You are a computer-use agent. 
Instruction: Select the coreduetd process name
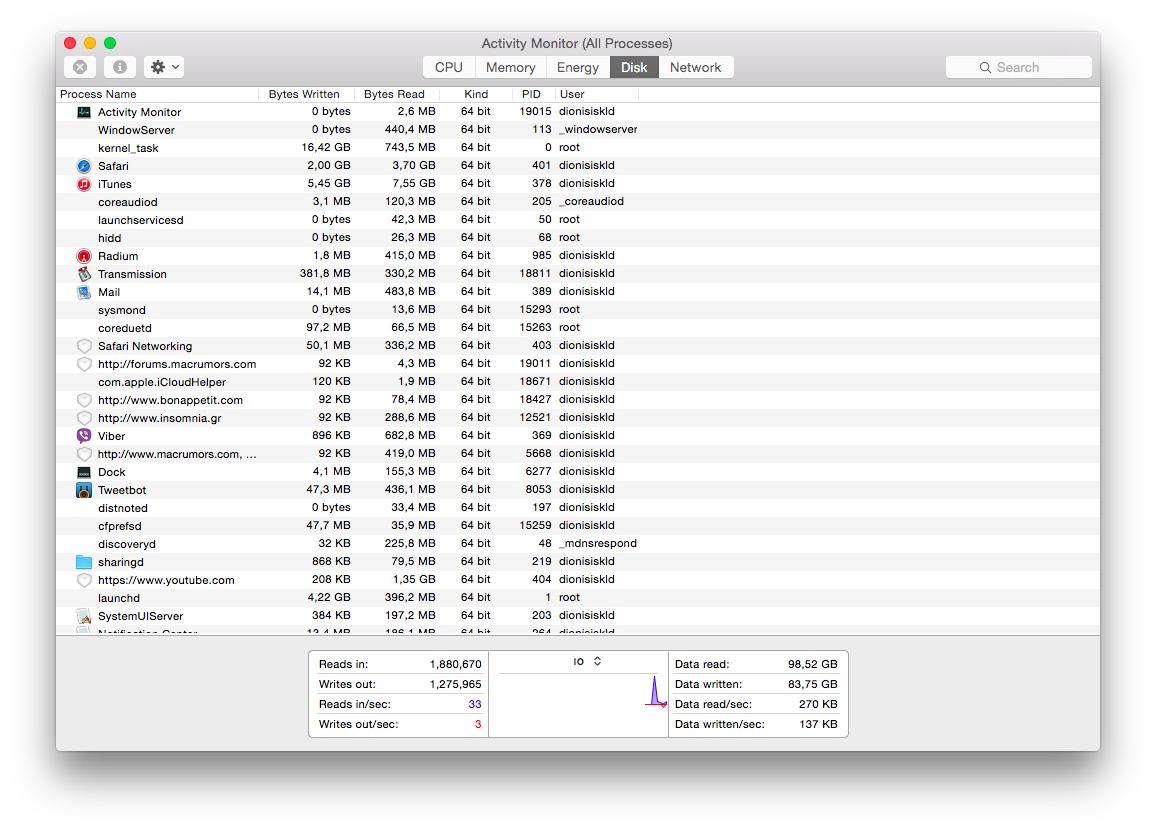coord(125,328)
